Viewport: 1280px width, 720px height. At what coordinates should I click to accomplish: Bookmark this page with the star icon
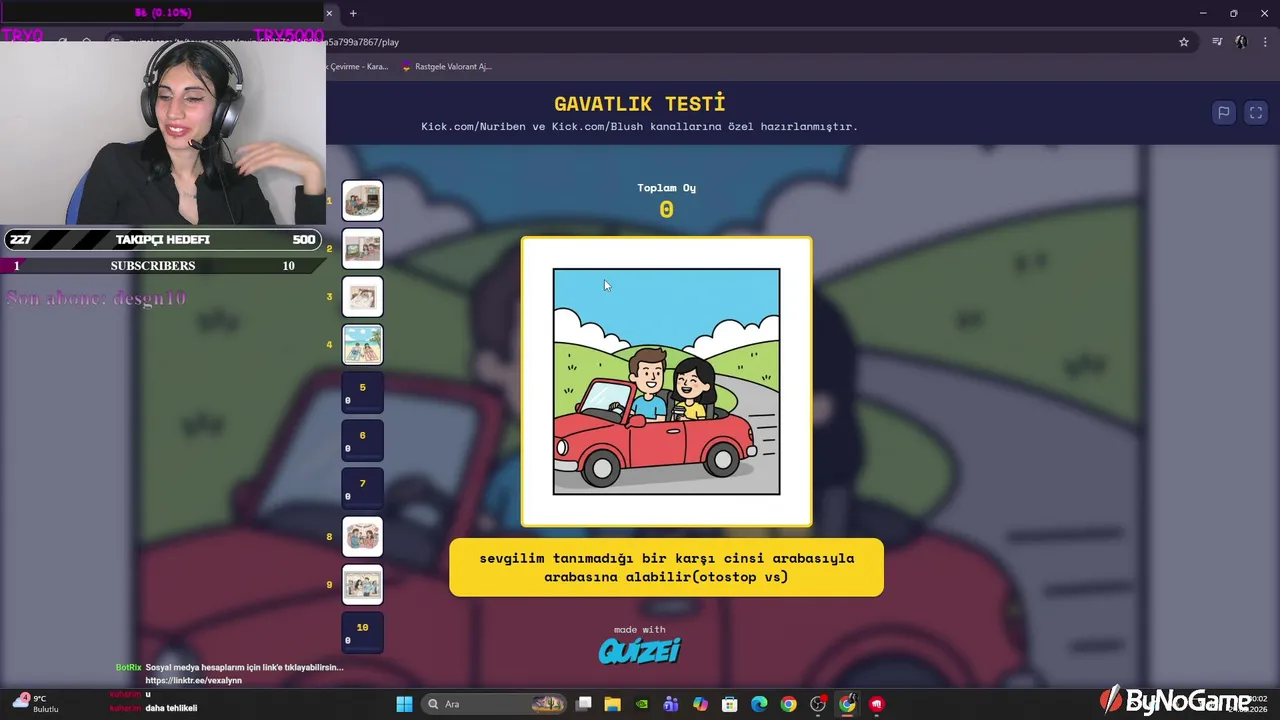coord(1184,42)
